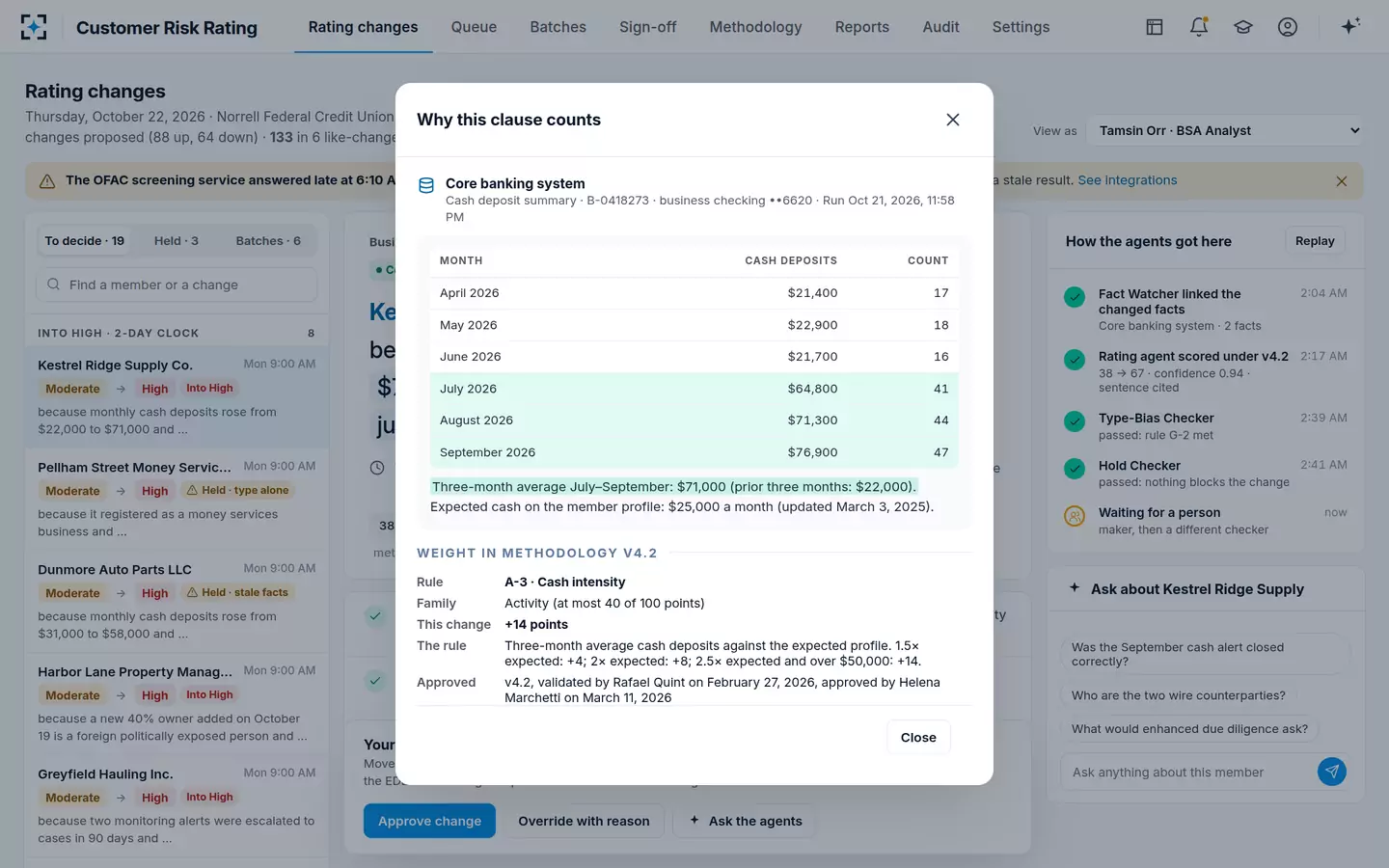Screen dimensions: 1389x868
Task: Click the Close button in the dialog
Action: click(x=918, y=738)
